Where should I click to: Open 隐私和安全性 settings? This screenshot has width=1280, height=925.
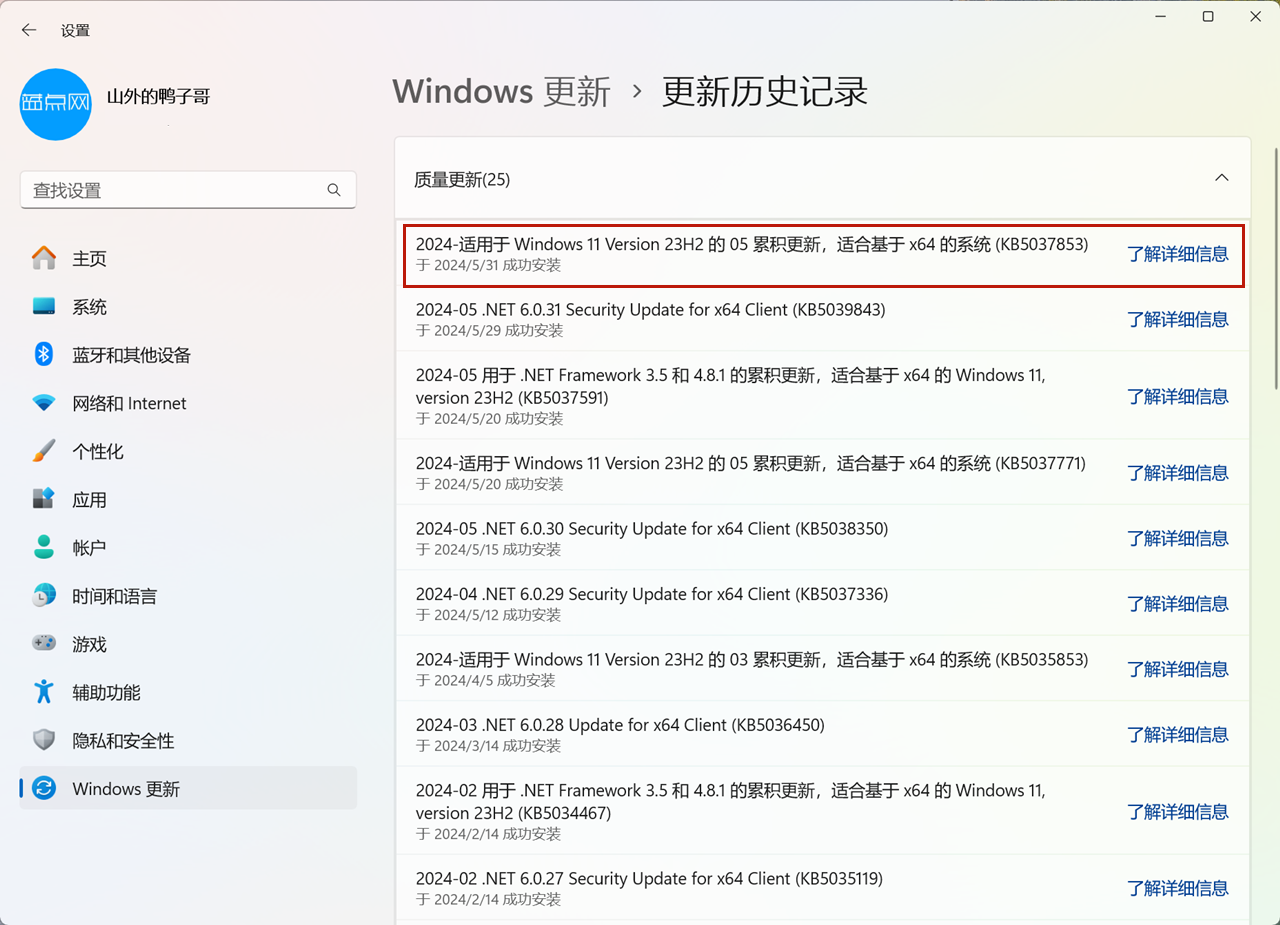pos(188,740)
